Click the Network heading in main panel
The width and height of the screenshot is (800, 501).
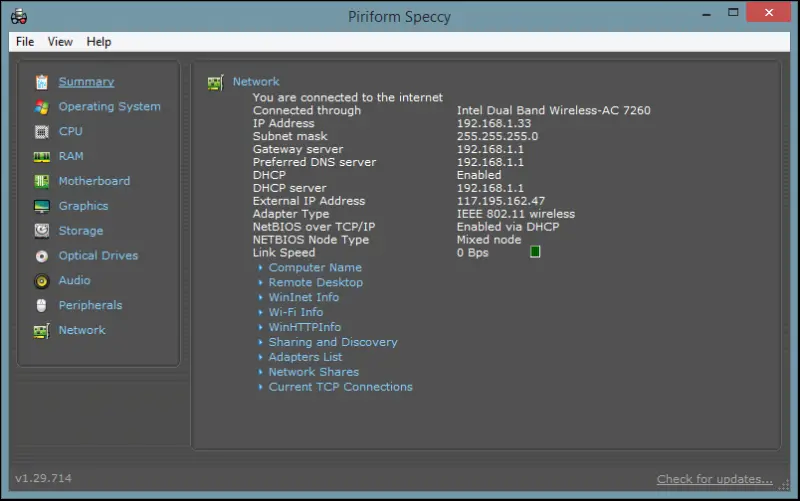256,82
